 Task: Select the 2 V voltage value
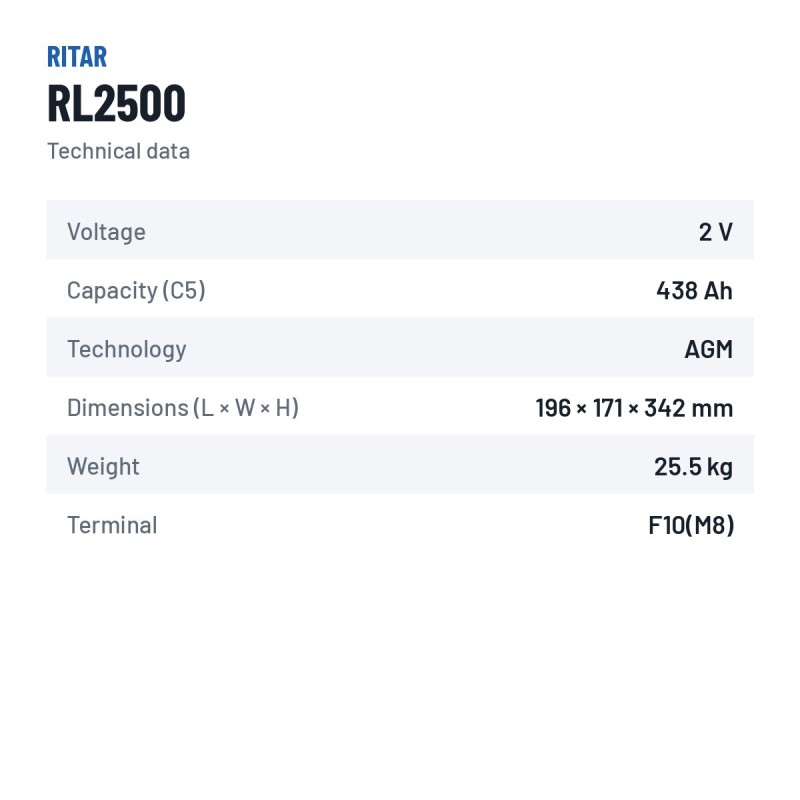pyautogui.click(x=716, y=232)
